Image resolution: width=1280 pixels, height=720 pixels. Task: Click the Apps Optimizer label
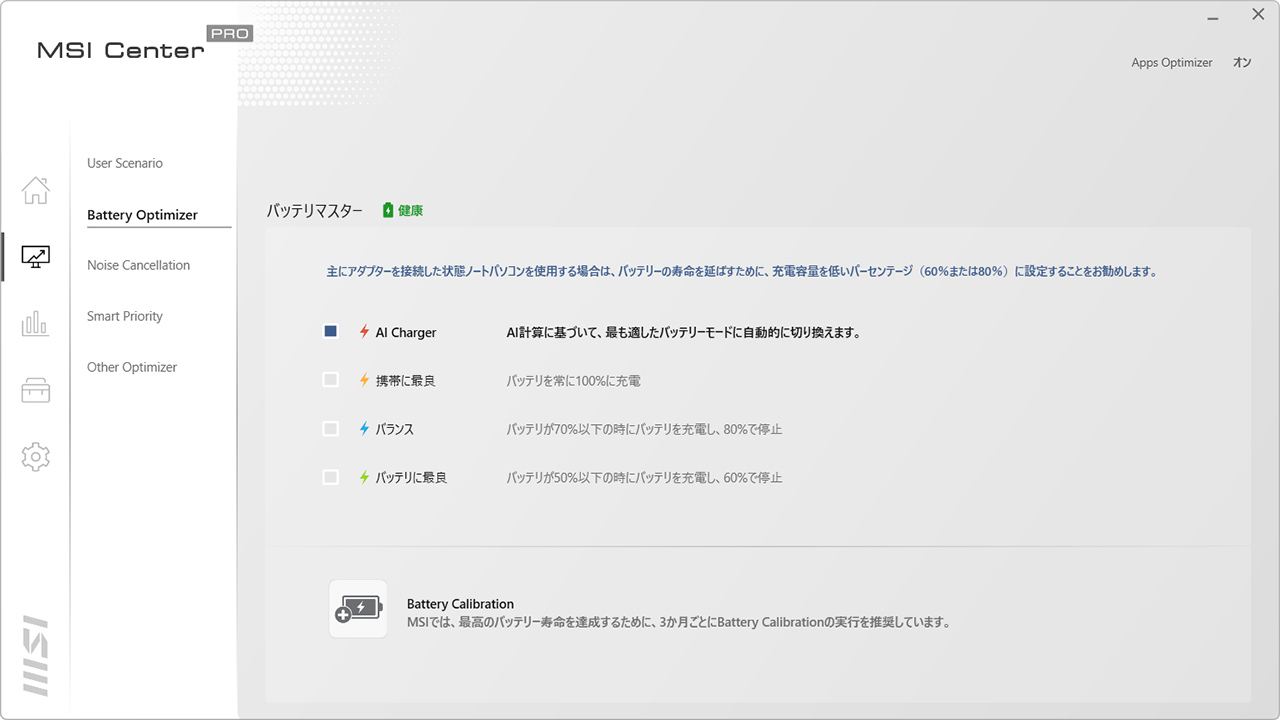tap(1172, 63)
